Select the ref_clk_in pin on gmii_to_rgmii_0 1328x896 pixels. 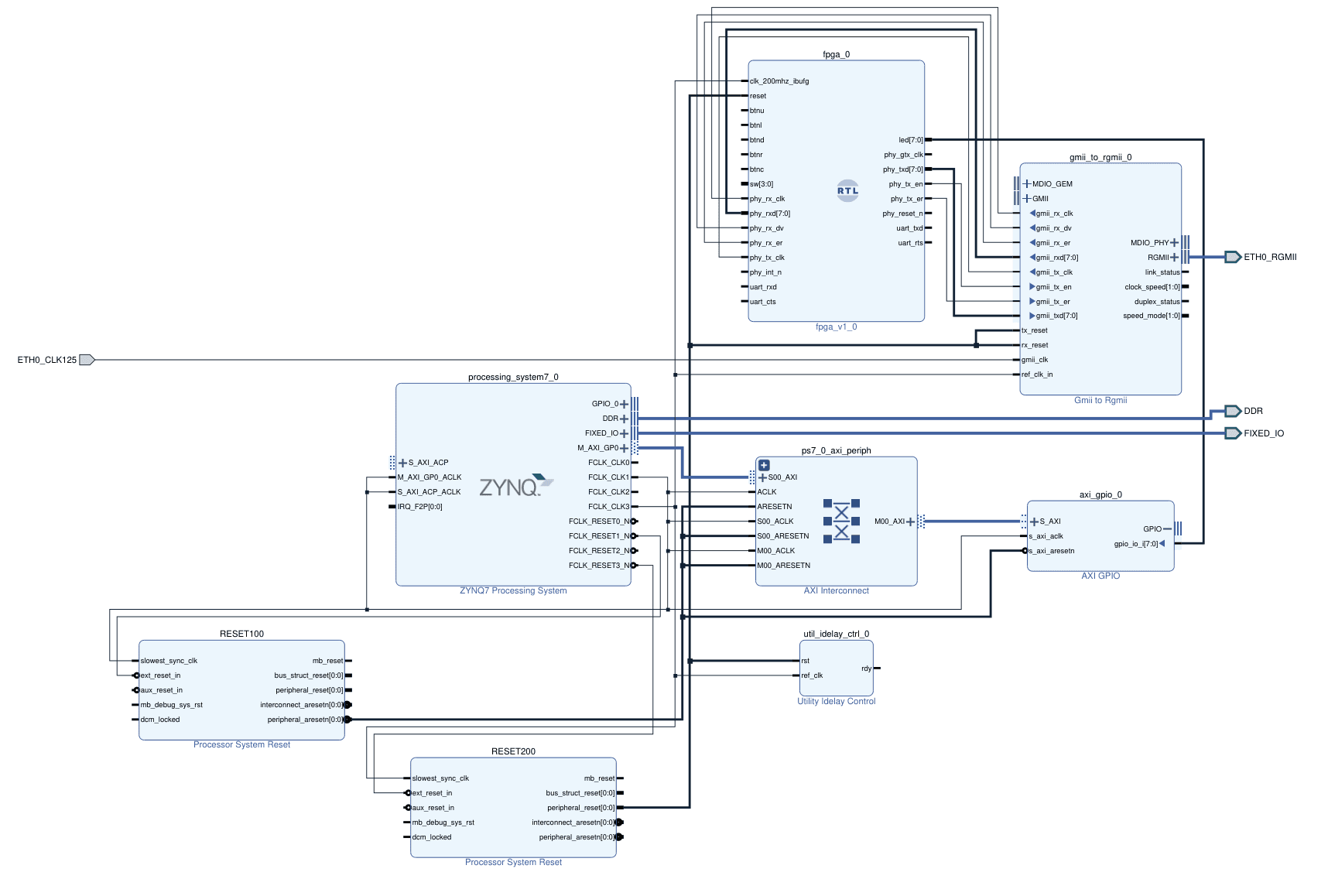1037,374
